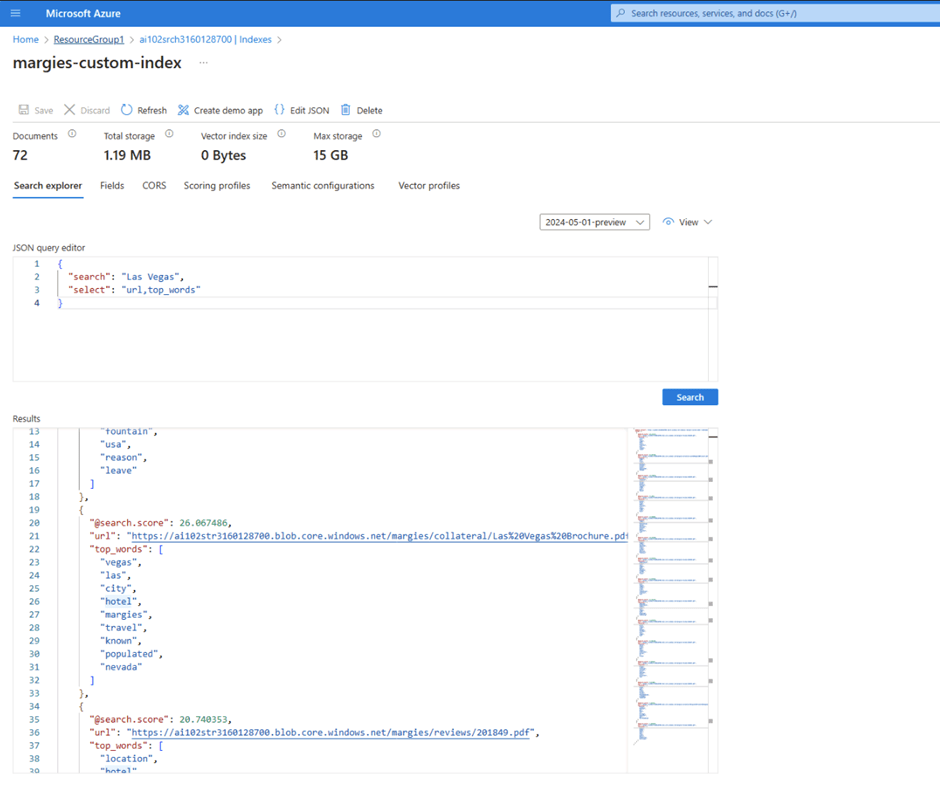
Task: Select the Semantic configurations tab
Action: [323, 186]
